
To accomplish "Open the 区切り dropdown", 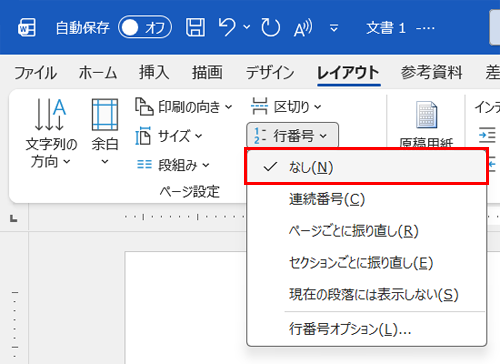I will (x=318, y=107).
